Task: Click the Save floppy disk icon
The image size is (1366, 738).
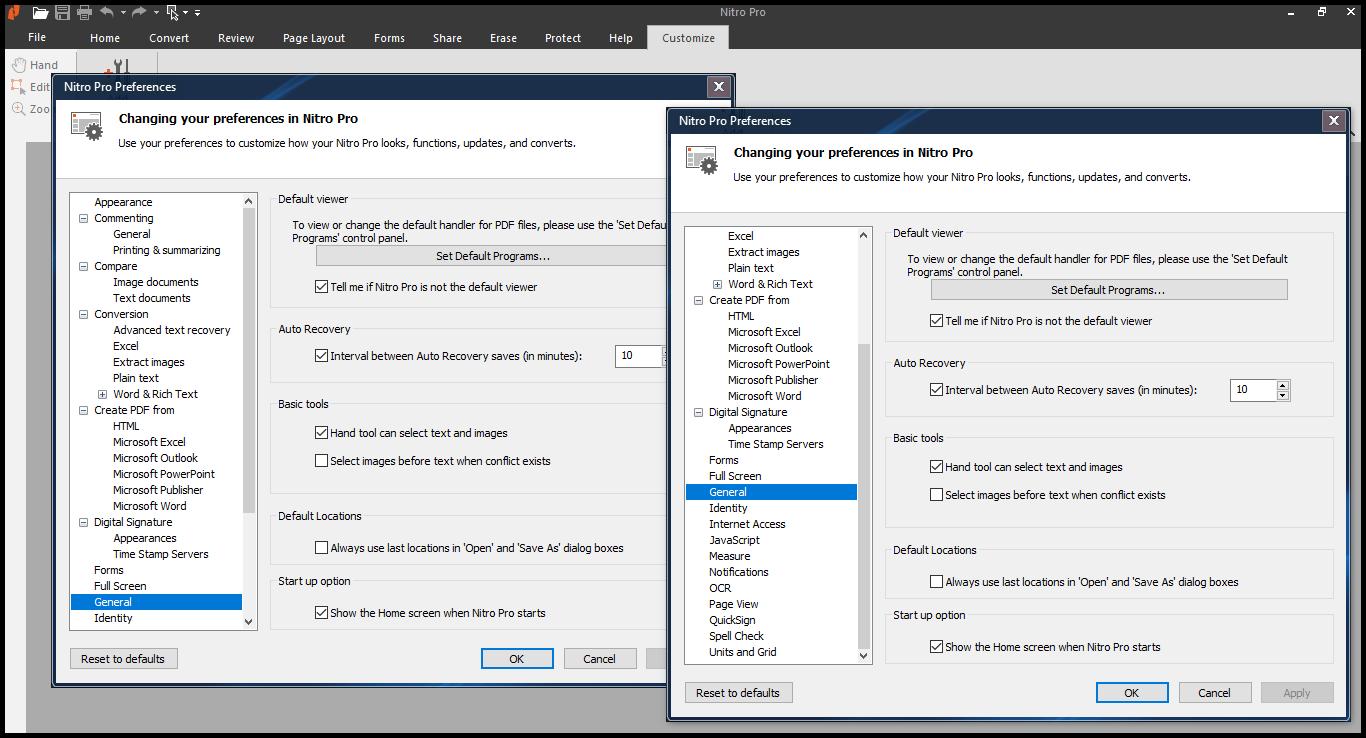Action: click(x=63, y=12)
